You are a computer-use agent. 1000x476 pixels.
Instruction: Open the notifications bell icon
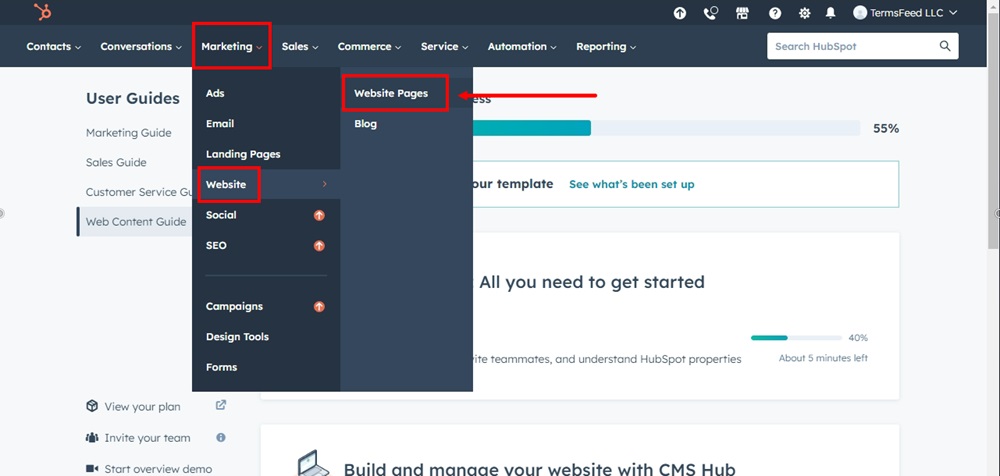click(830, 13)
